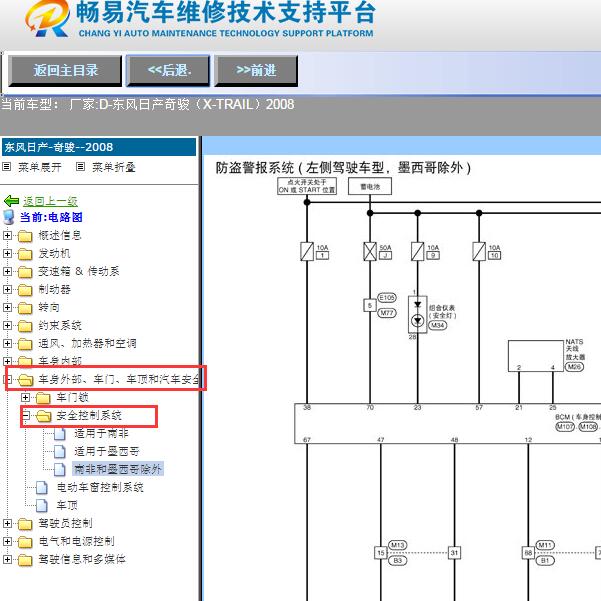Select the 安全控制系统 folder label
601x601 pixels.
click(x=89, y=415)
